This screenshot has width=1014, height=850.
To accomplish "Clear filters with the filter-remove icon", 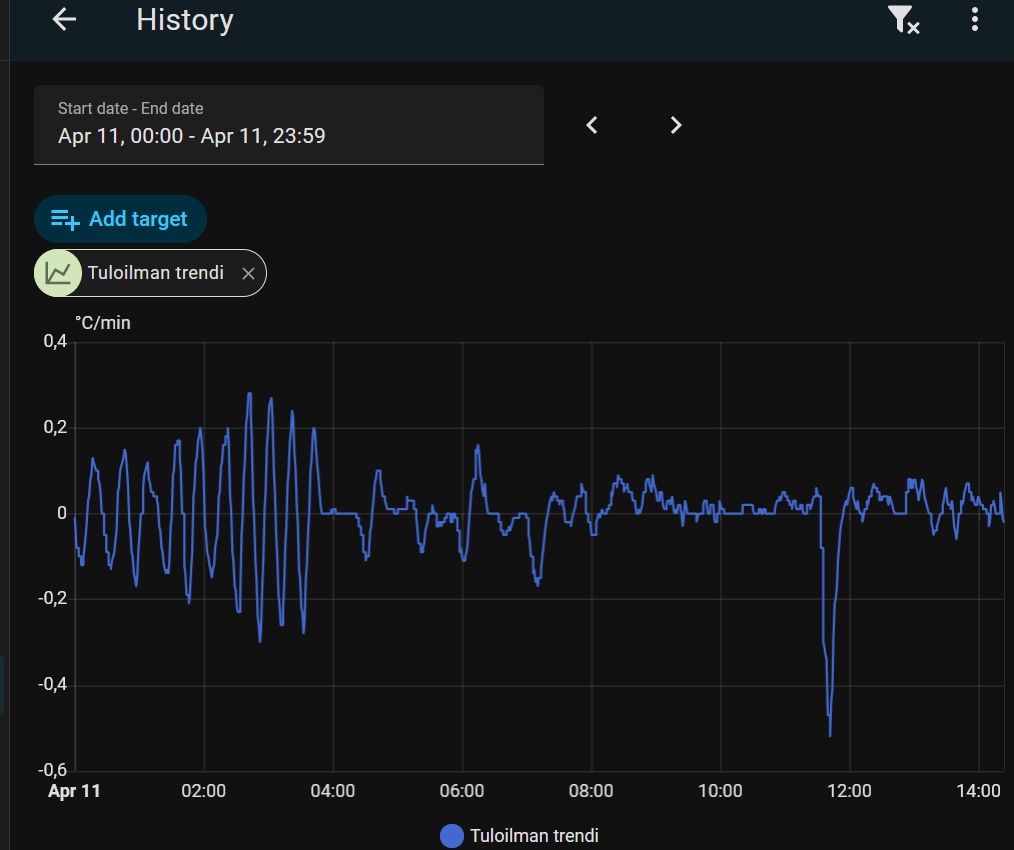I will [903, 20].
